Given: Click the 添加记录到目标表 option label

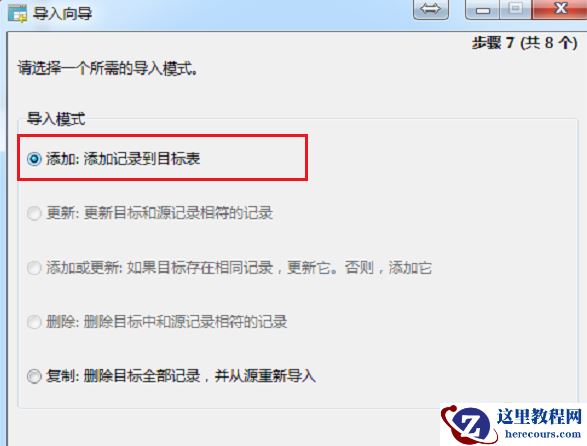Looking at the screenshot, I should click(x=142, y=159).
